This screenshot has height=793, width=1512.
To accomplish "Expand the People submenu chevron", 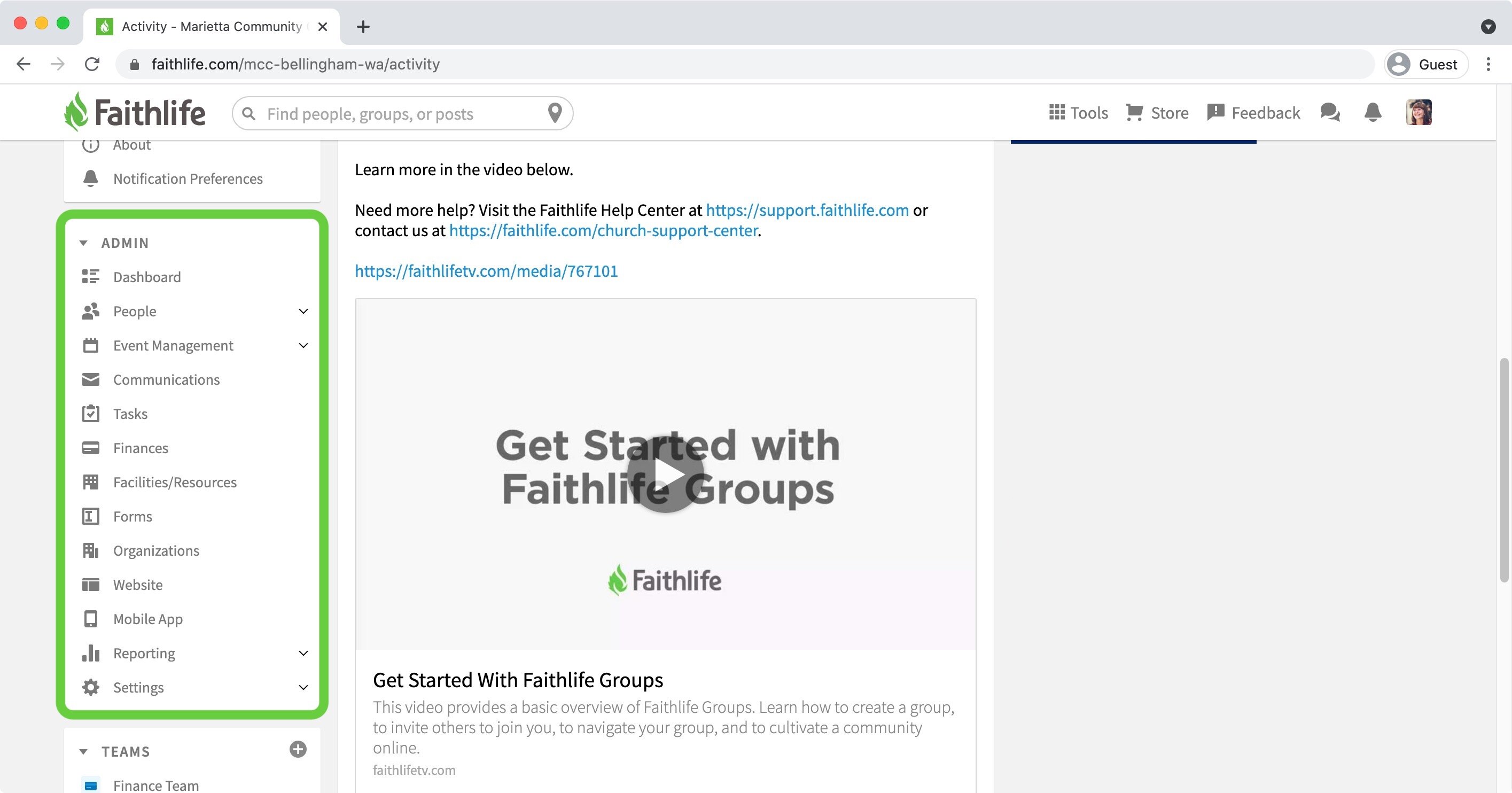I will (x=303, y=311).
